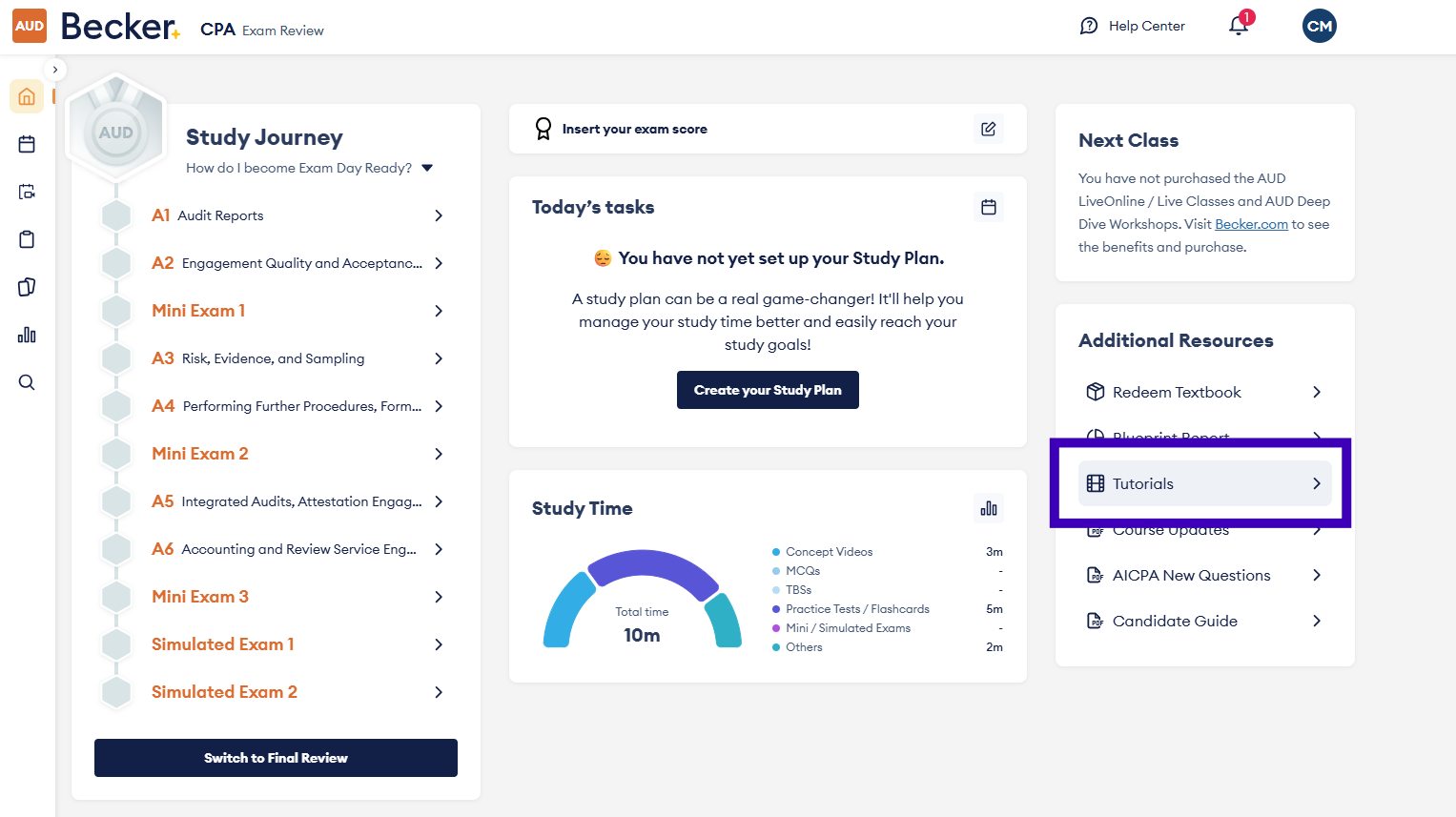Open Mini Exam 1 in Study Journey
Image resolution: width=1456 pixels, height=817 pixels.
pos(198,311)
